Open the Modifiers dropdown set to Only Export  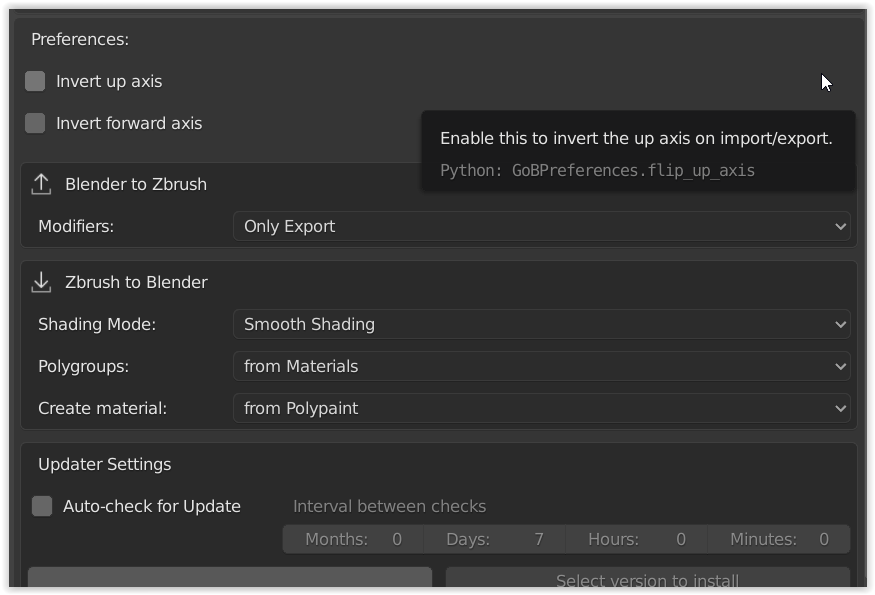pyautogui.click(x=541, y=226)
